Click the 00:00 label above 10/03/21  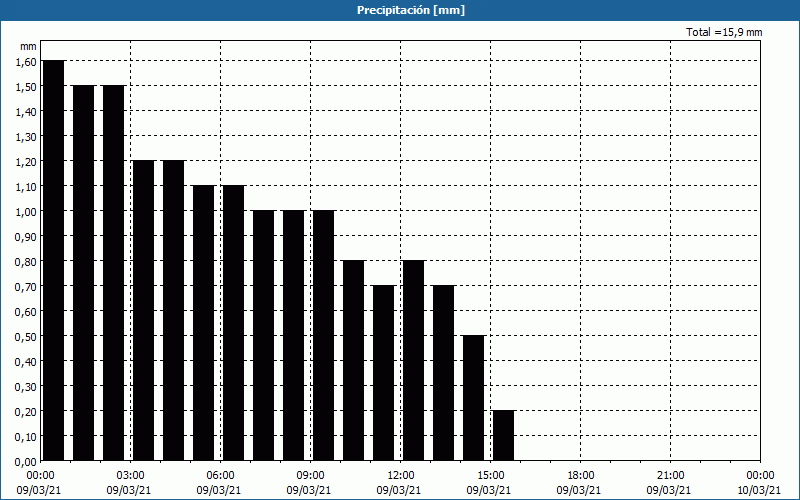coord(760,476)
